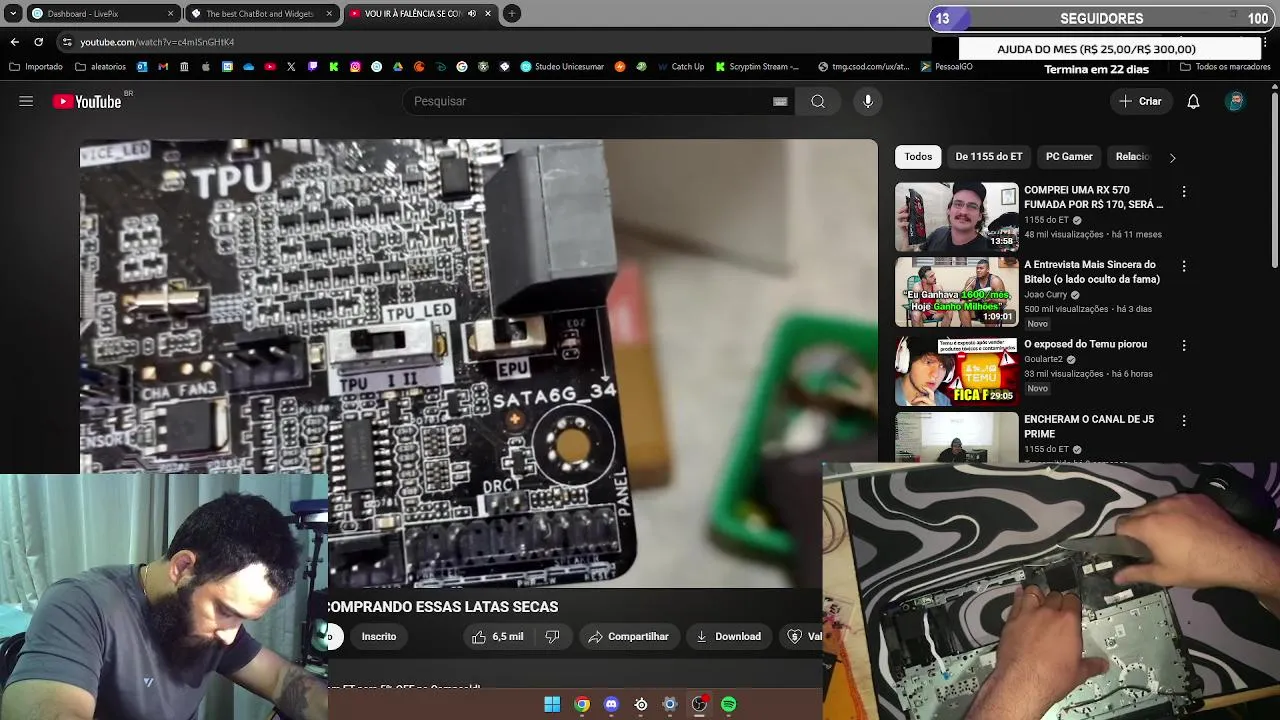Open title O exposed do Temu piorou
This screenshot has width=1280, height=720.
1085,344
